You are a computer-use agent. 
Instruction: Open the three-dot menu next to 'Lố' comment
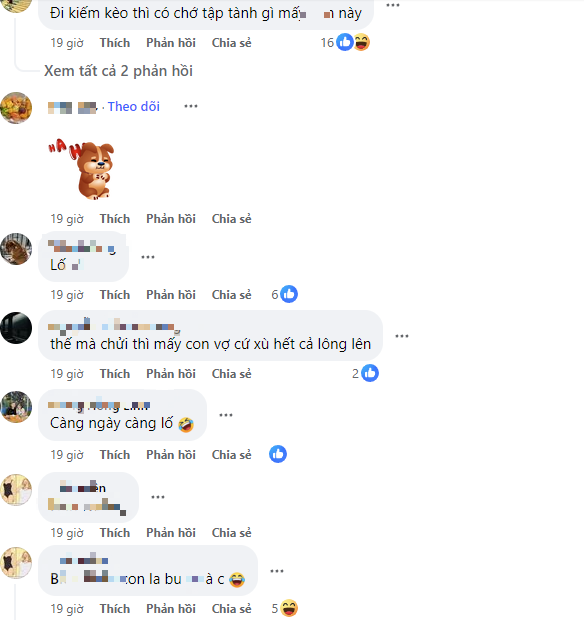pos(148,257)
